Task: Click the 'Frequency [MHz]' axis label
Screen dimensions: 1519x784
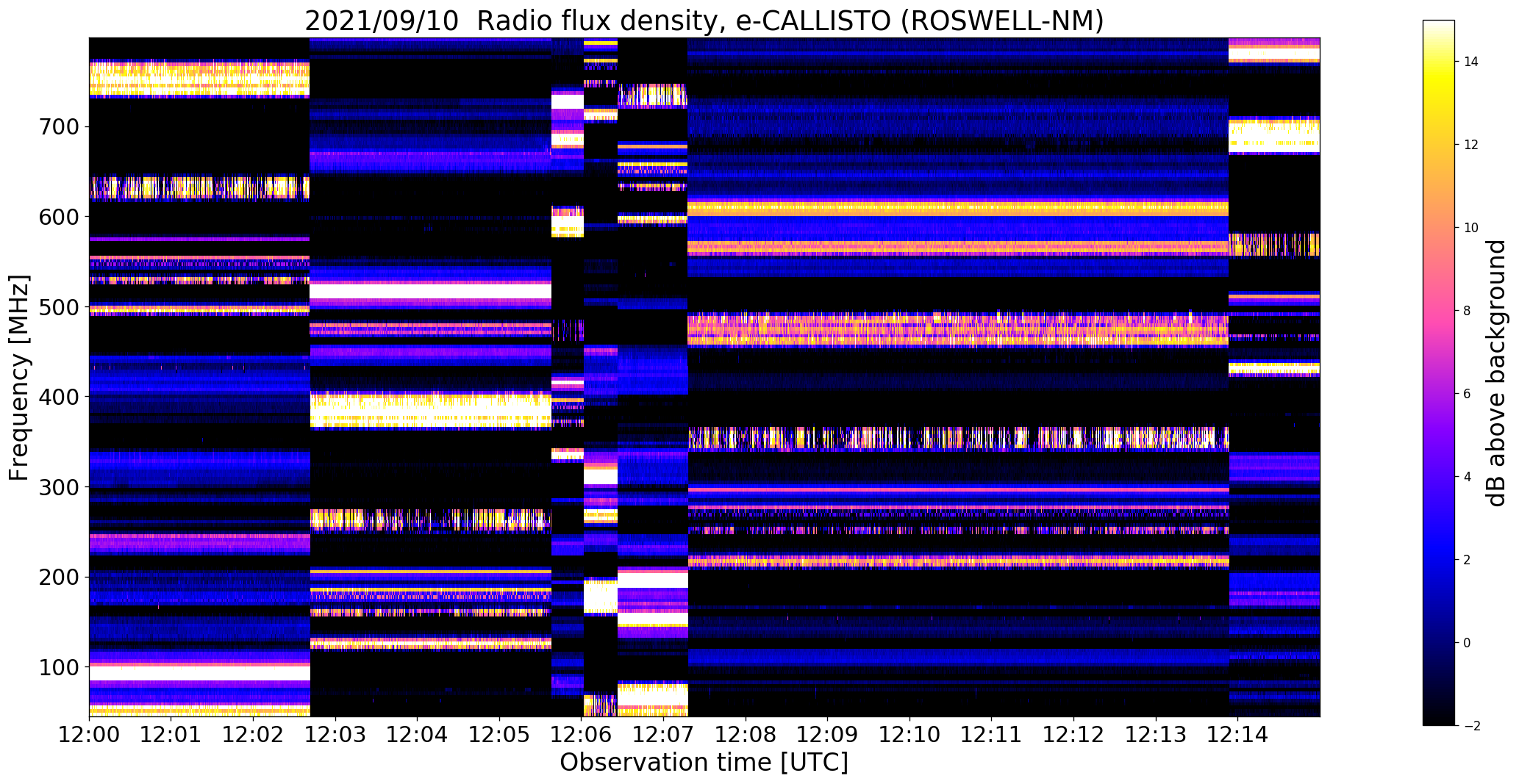Action: 19,378
